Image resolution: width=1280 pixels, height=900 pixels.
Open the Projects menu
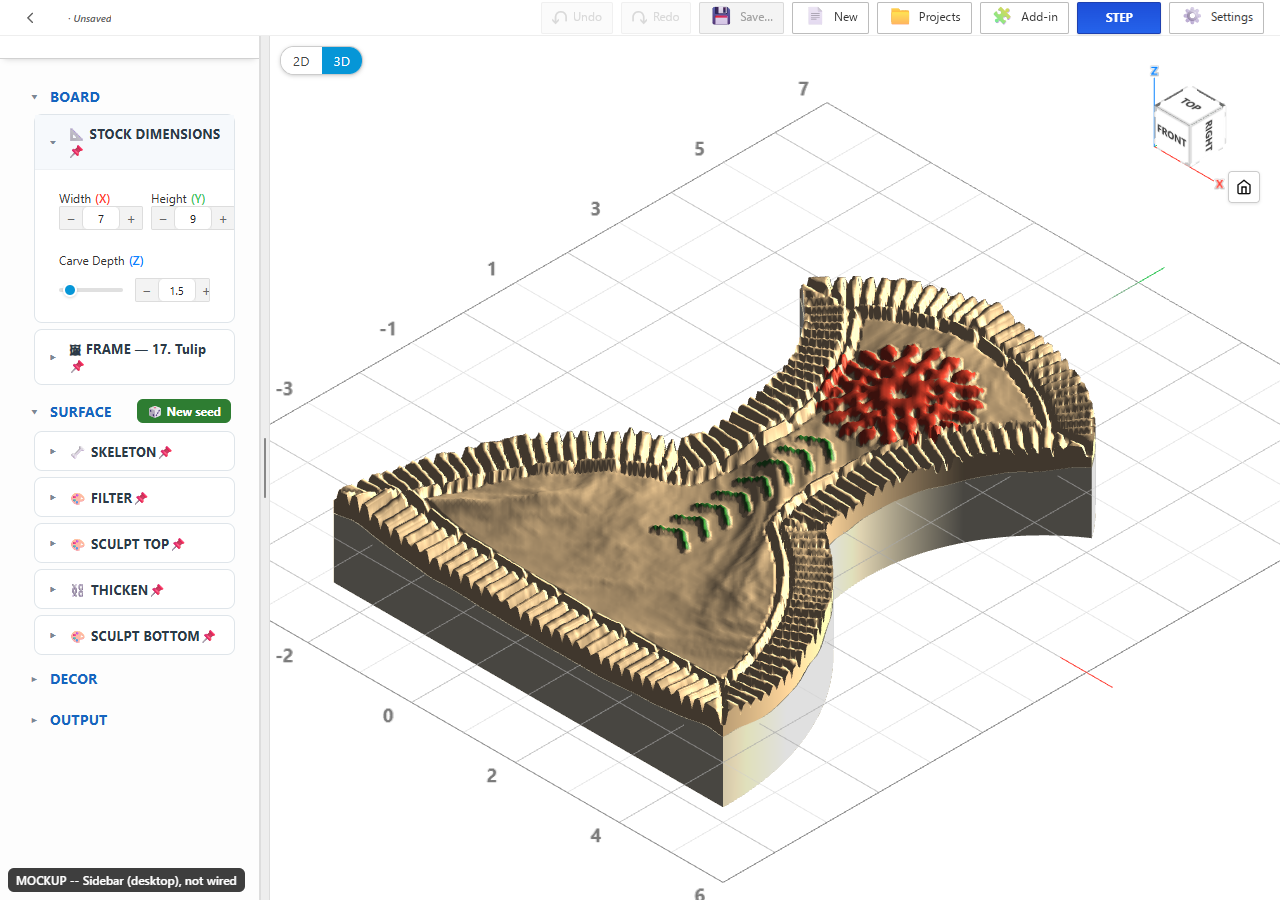924,18
